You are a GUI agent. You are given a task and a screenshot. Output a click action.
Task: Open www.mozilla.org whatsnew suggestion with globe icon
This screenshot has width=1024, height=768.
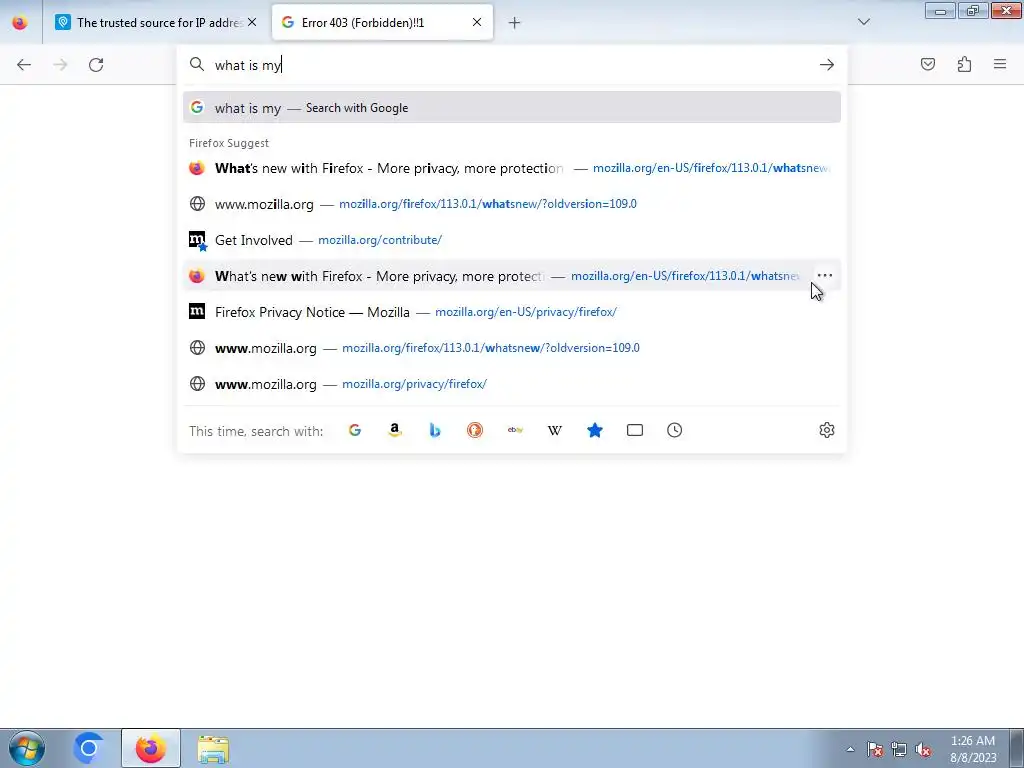coord(512,204)
